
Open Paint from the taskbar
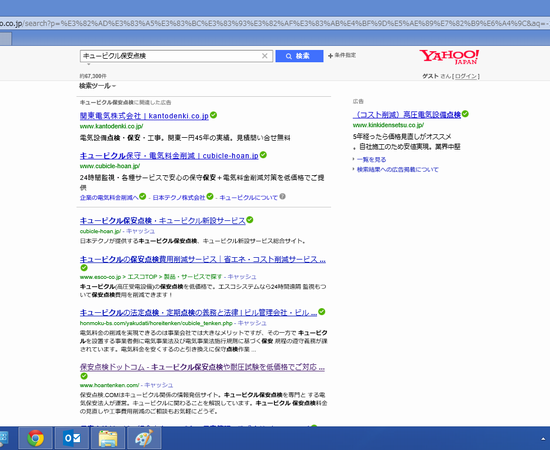pyautogui.click(x=144, y=438)
